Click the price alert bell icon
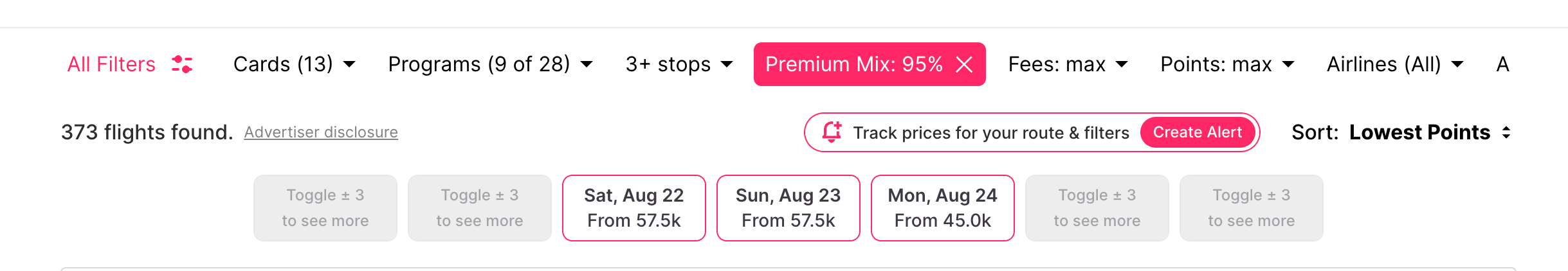Viewport: 1568px width, 271px height. (832, 132)
